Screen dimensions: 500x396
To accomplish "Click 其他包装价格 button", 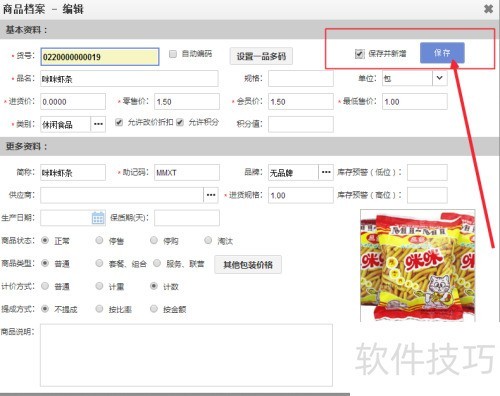I will pos(248,265).
